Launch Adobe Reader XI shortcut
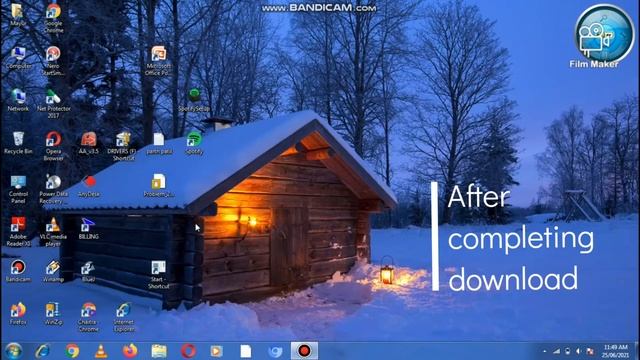640x360 pixels. point(18,232)
